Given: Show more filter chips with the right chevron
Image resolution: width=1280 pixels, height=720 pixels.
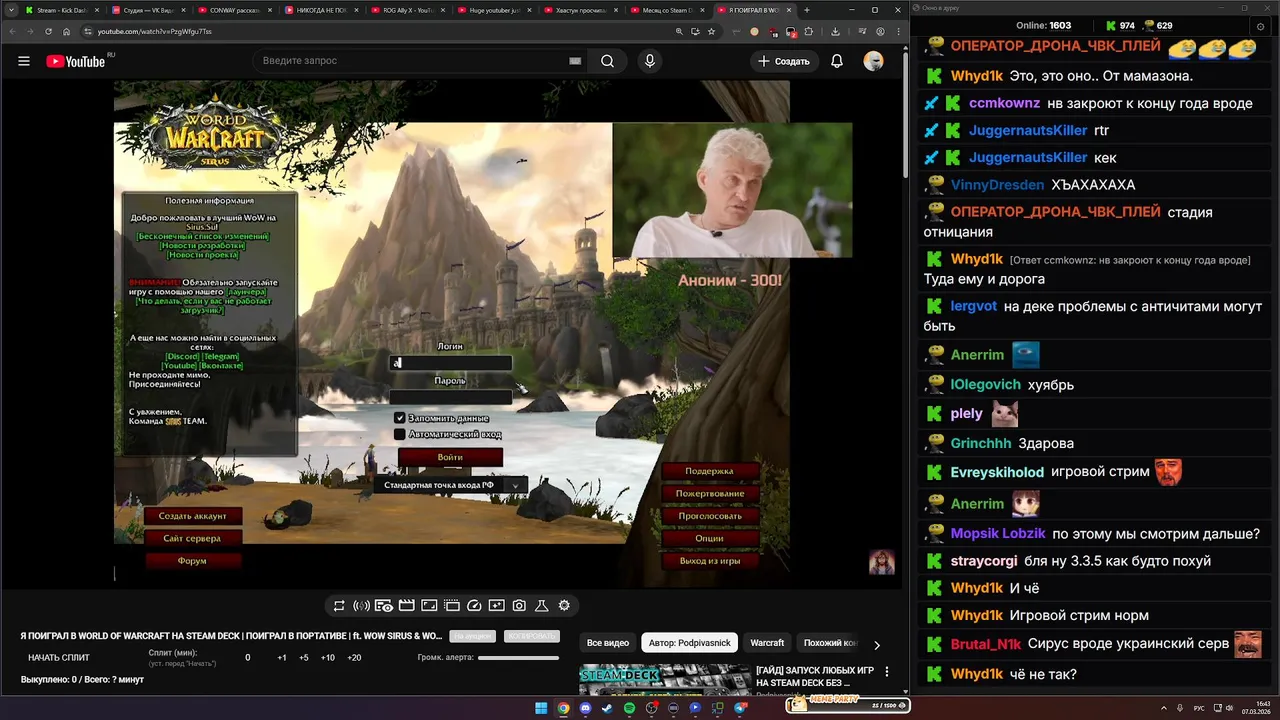Looking at the screenshot, I should [877, 645].
